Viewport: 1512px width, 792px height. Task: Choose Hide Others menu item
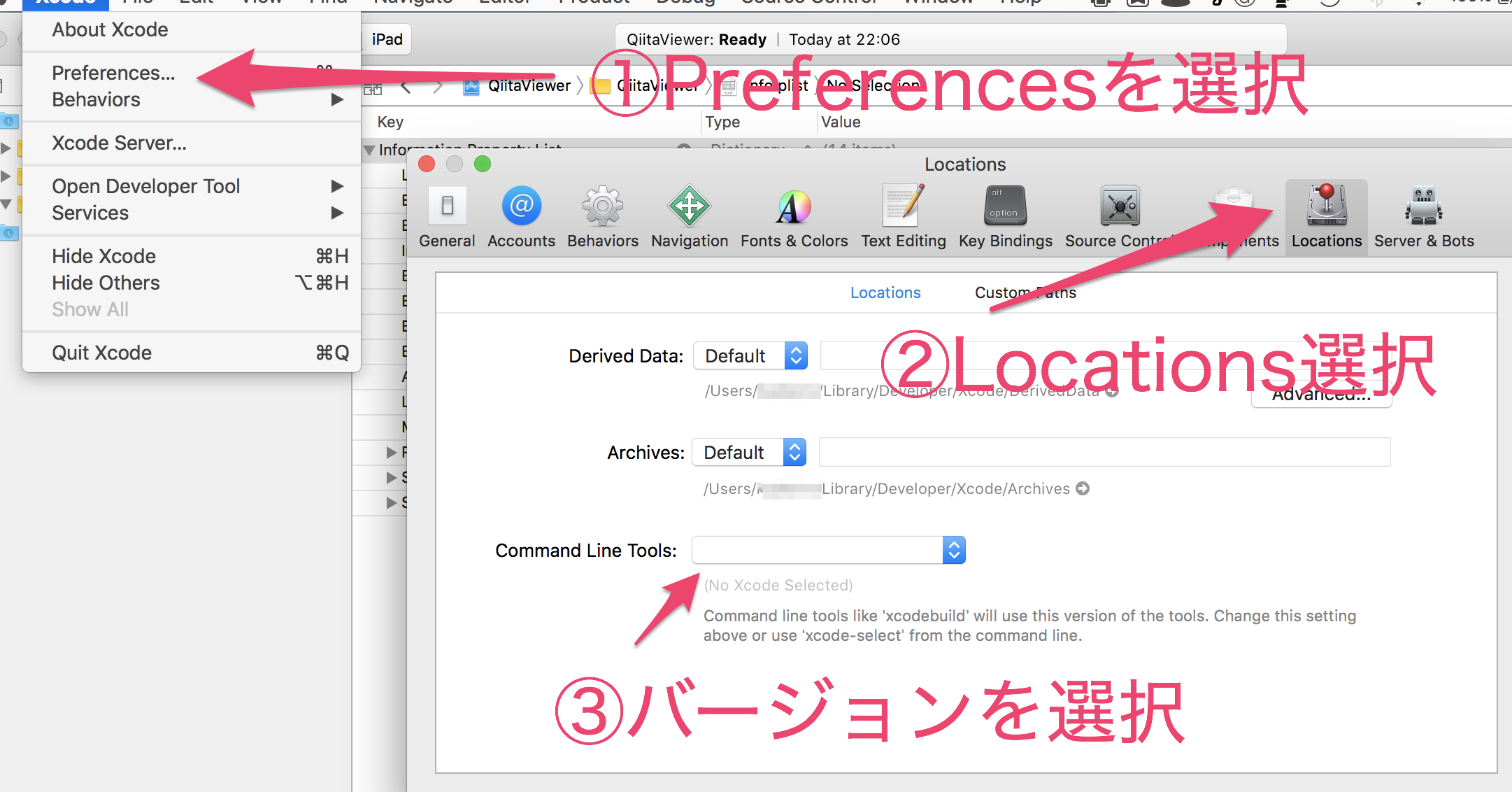click(192, 283)
